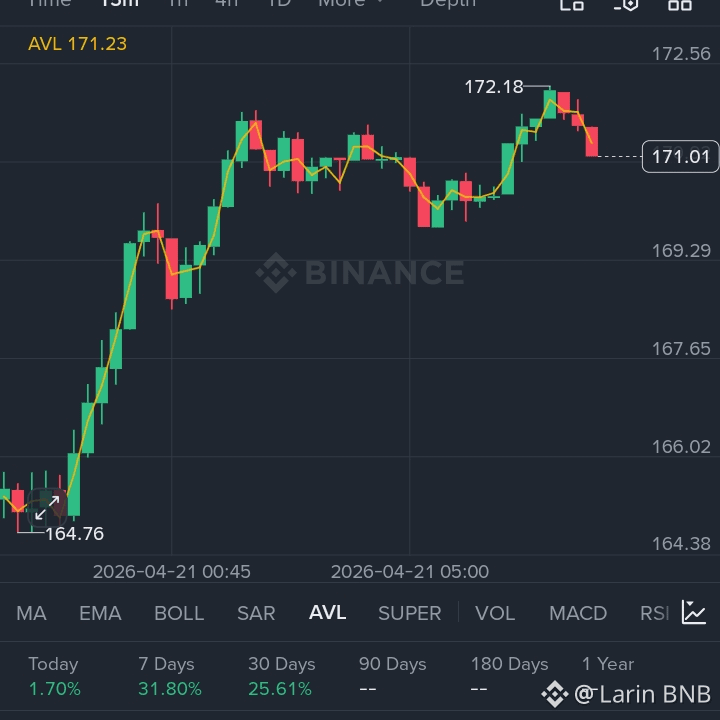The height and width of the screenshot is (720, 720).
Task: Tap the 167.65 price axis label
Action: click(681, 349)
